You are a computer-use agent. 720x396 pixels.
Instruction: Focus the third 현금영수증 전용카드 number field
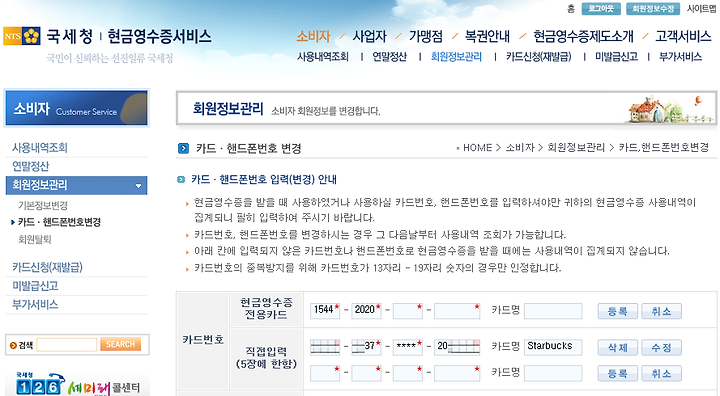click(408, 311)
